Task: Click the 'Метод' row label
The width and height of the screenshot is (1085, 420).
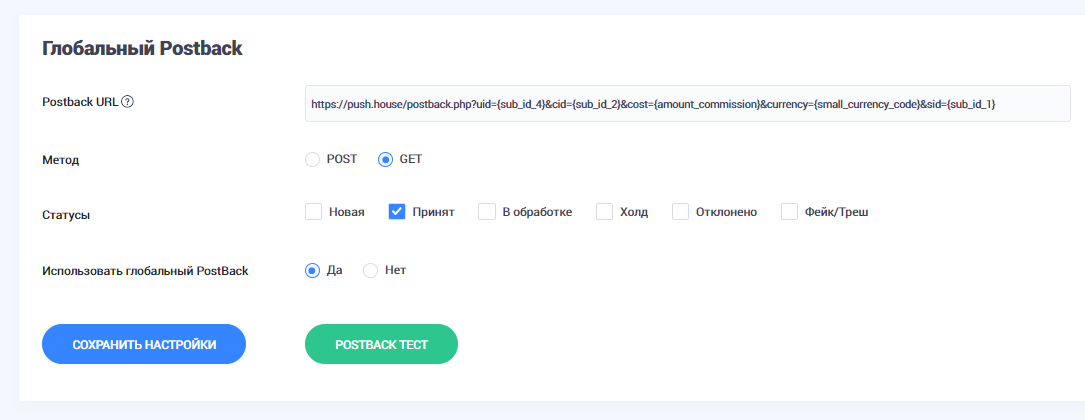Action: click(x=60, y=160)
